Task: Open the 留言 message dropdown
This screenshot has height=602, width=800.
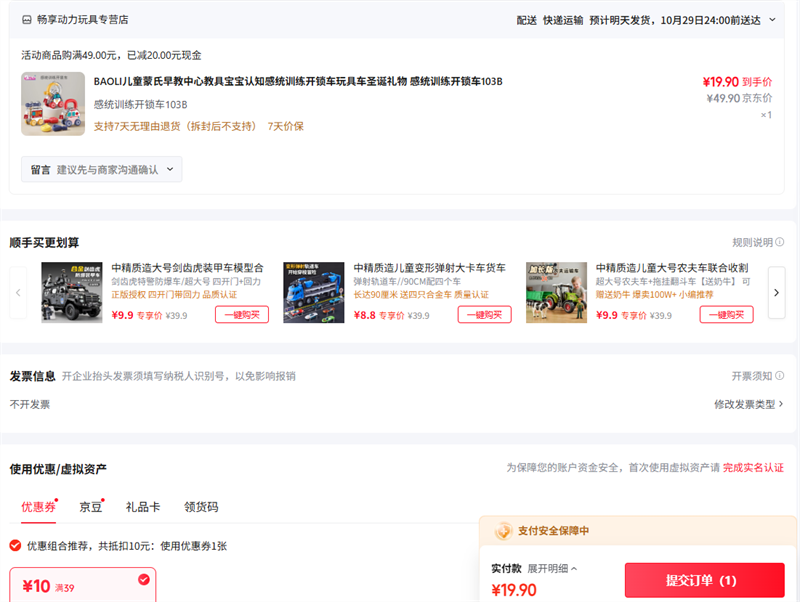Action: tap(101, 170)
